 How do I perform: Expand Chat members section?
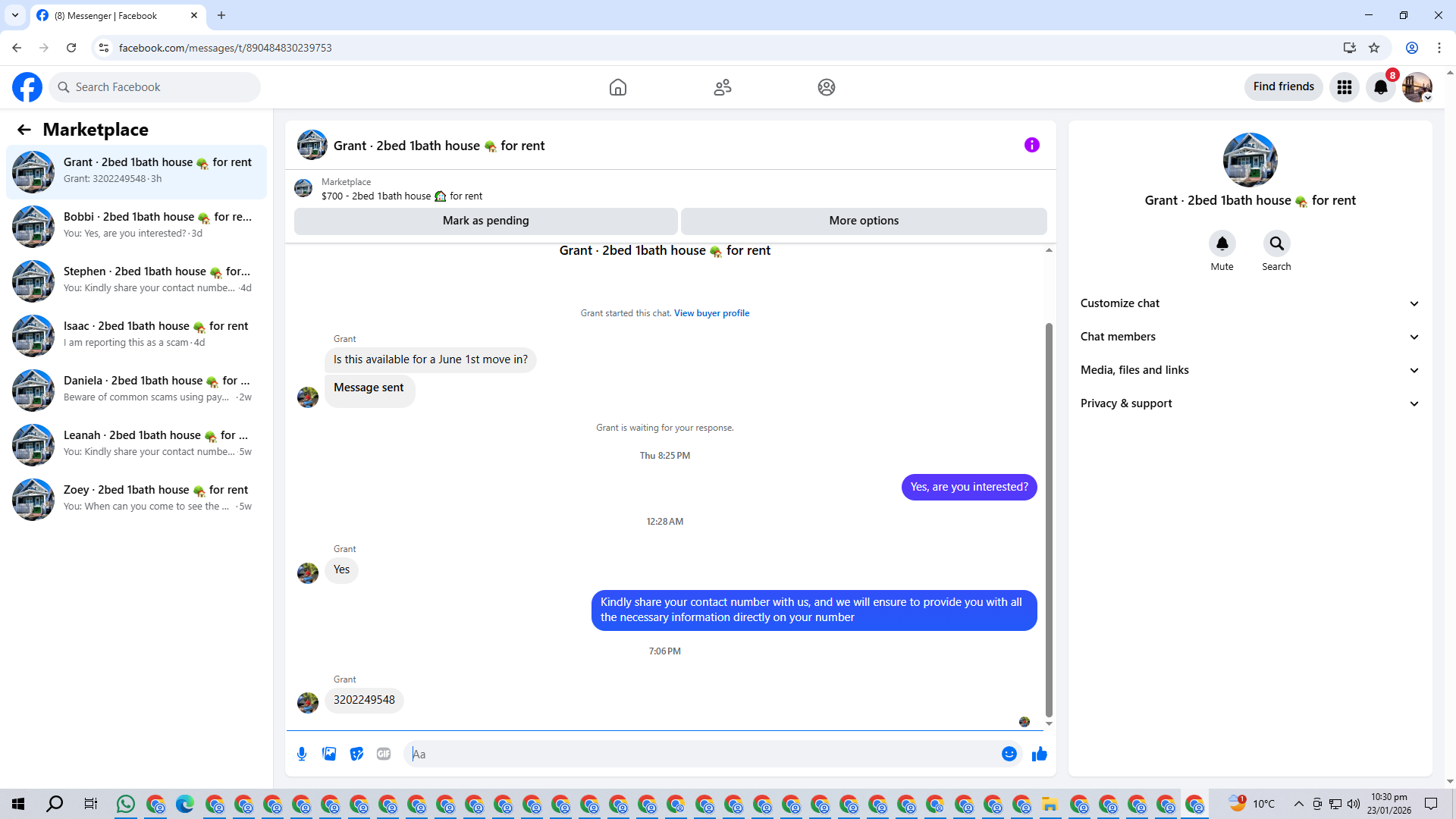click(1249, 337)
